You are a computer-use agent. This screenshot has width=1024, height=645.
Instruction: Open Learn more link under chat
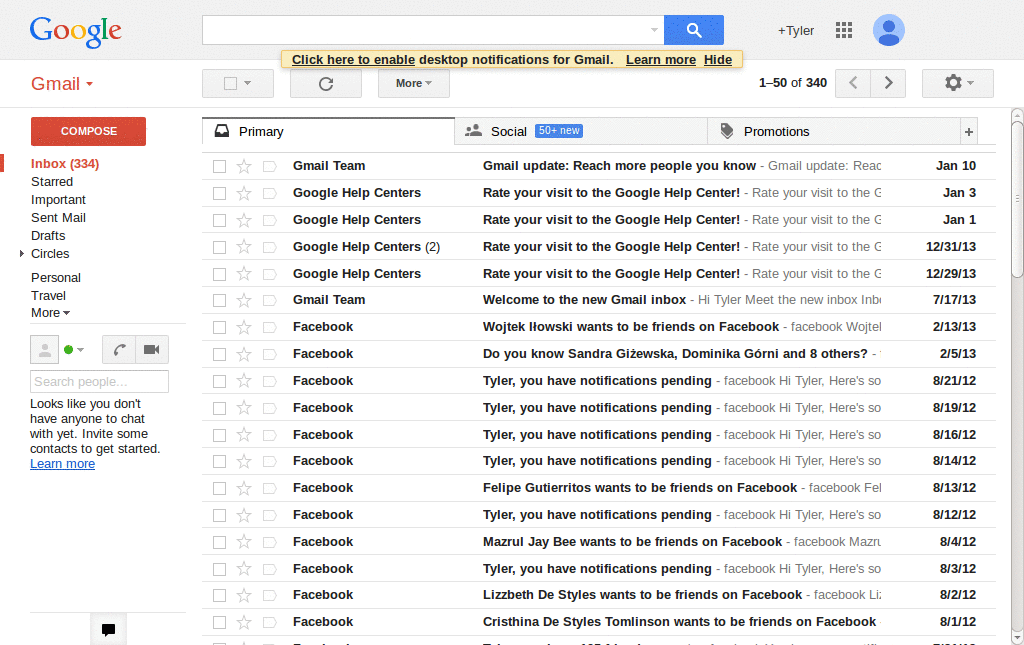63,464
